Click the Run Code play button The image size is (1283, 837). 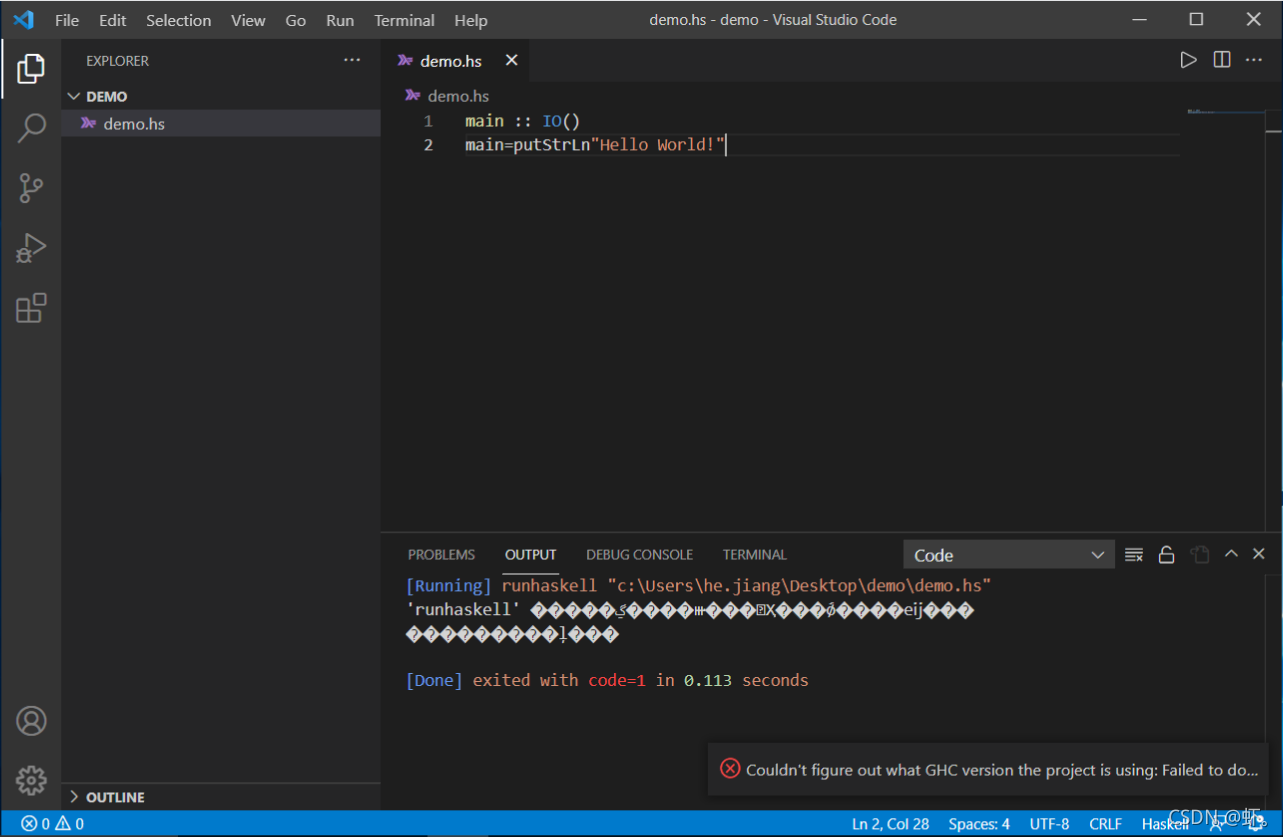click(1188, 60)
